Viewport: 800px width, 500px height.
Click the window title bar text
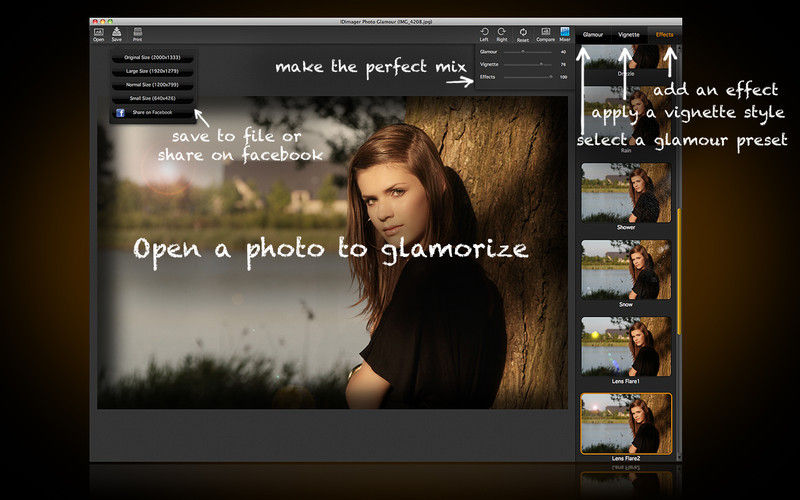386,22
